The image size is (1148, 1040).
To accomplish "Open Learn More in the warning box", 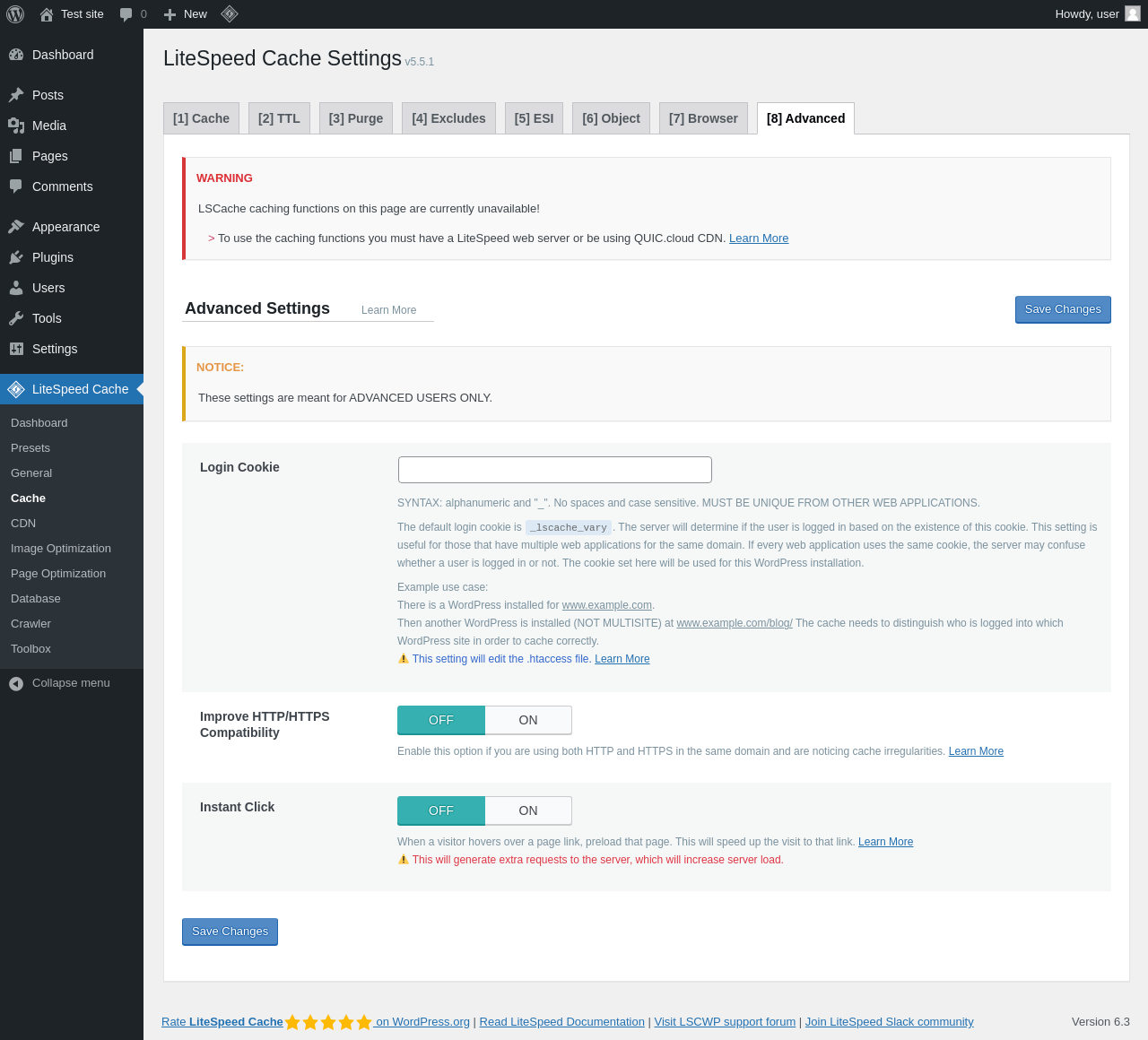I will [x=759, y=238].
